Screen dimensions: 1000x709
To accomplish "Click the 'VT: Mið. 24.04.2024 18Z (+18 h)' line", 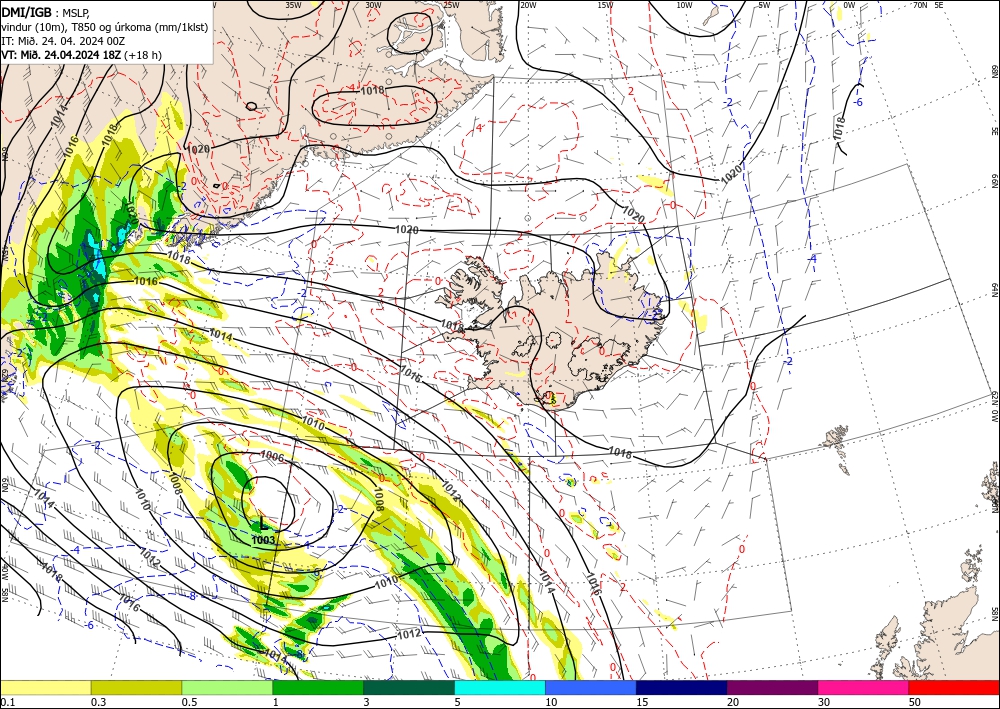I will coord(82,55).
